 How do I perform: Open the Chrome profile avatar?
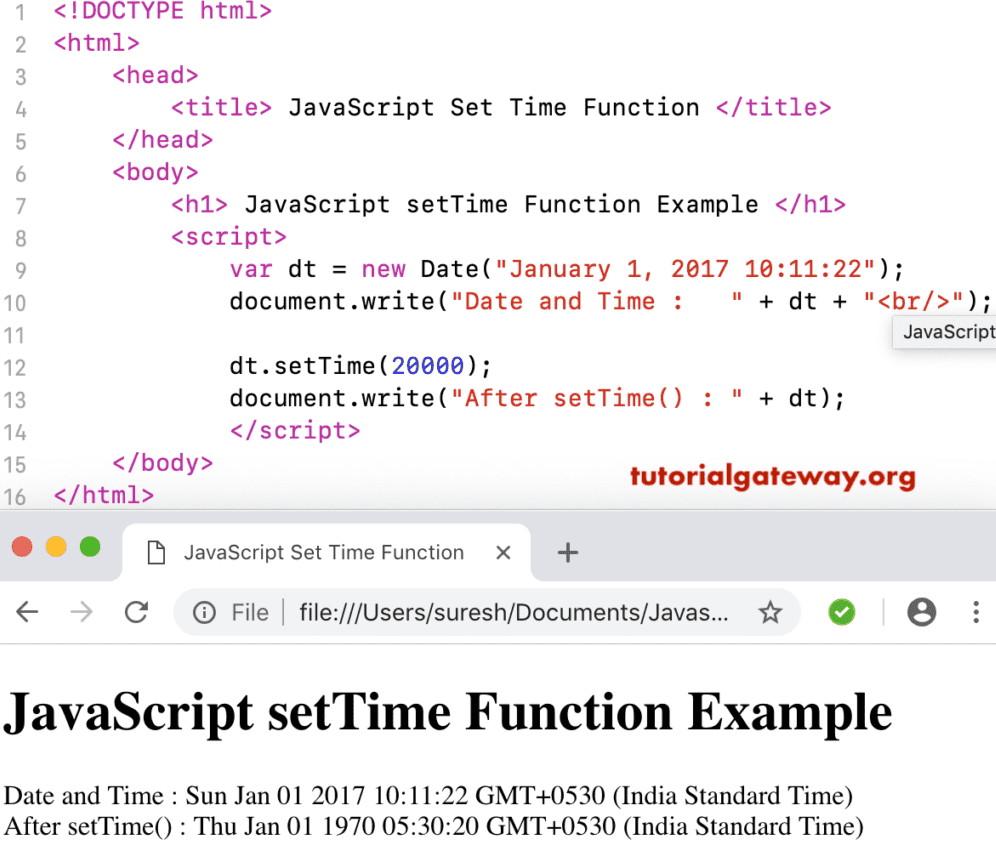921,612
